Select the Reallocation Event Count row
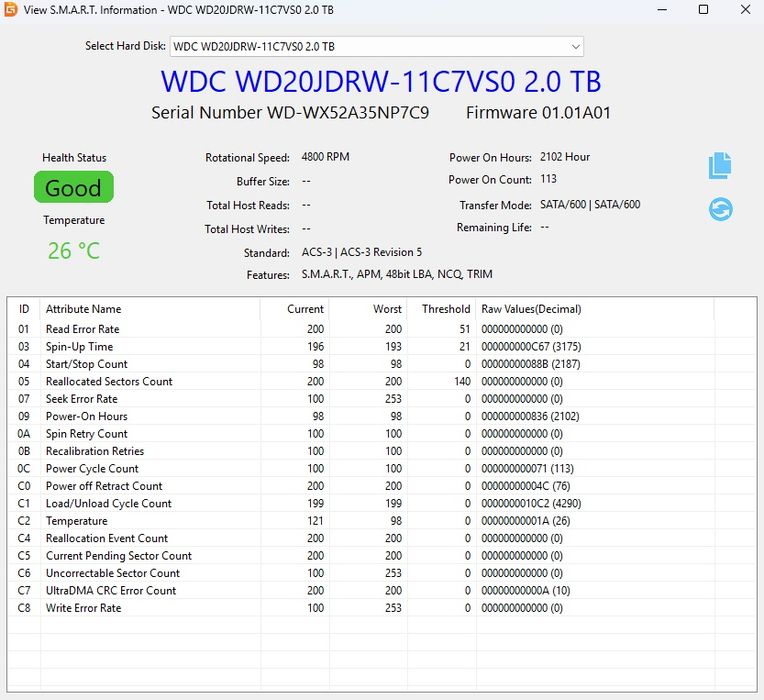Screen dimensions: 764x700 382,538
